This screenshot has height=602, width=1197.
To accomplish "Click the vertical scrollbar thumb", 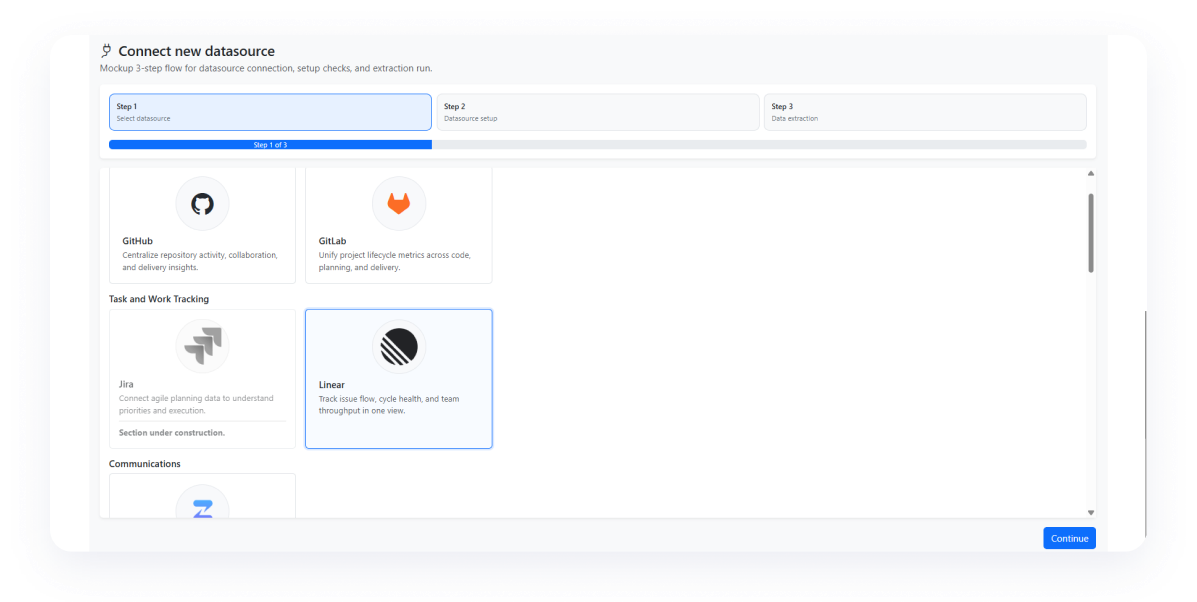I will coord(1091,233).
